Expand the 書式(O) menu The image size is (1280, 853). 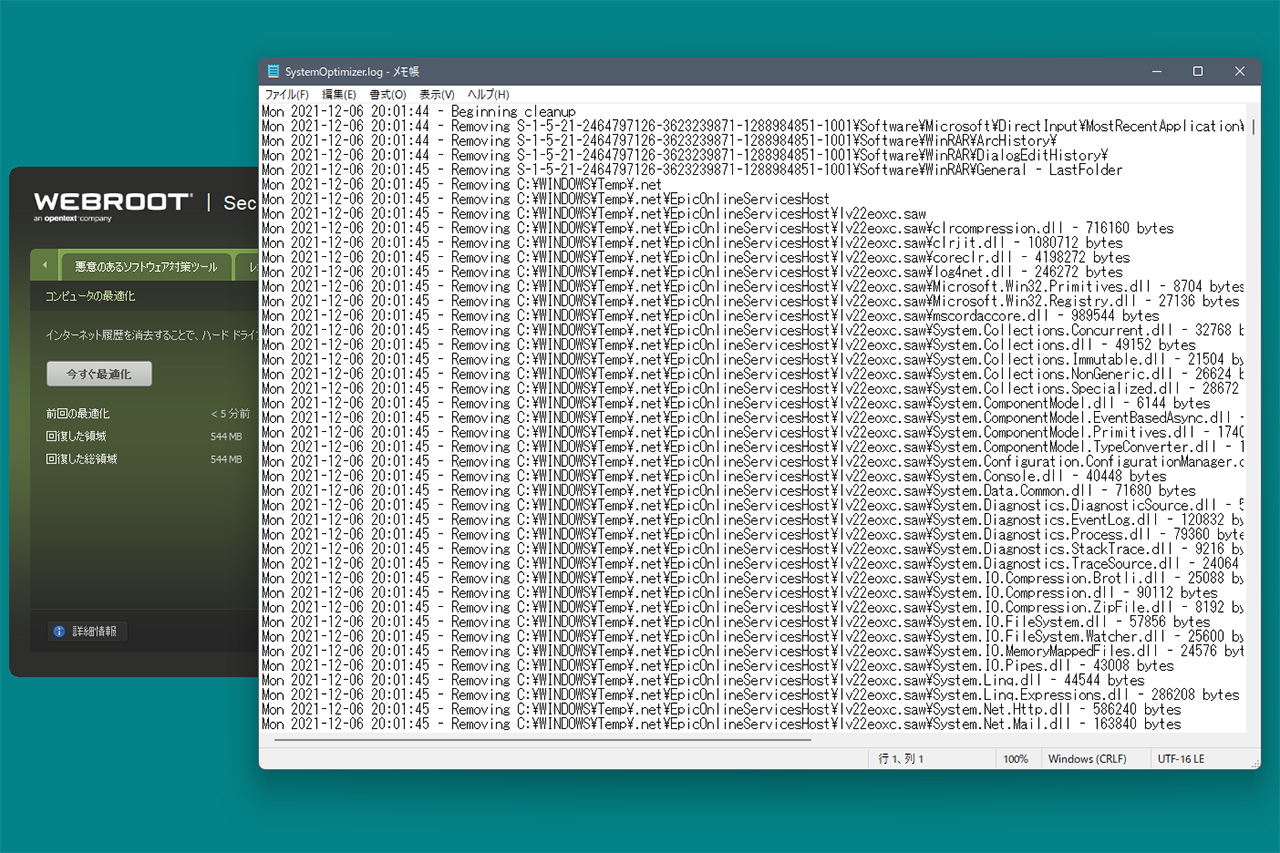click(387, 94)
